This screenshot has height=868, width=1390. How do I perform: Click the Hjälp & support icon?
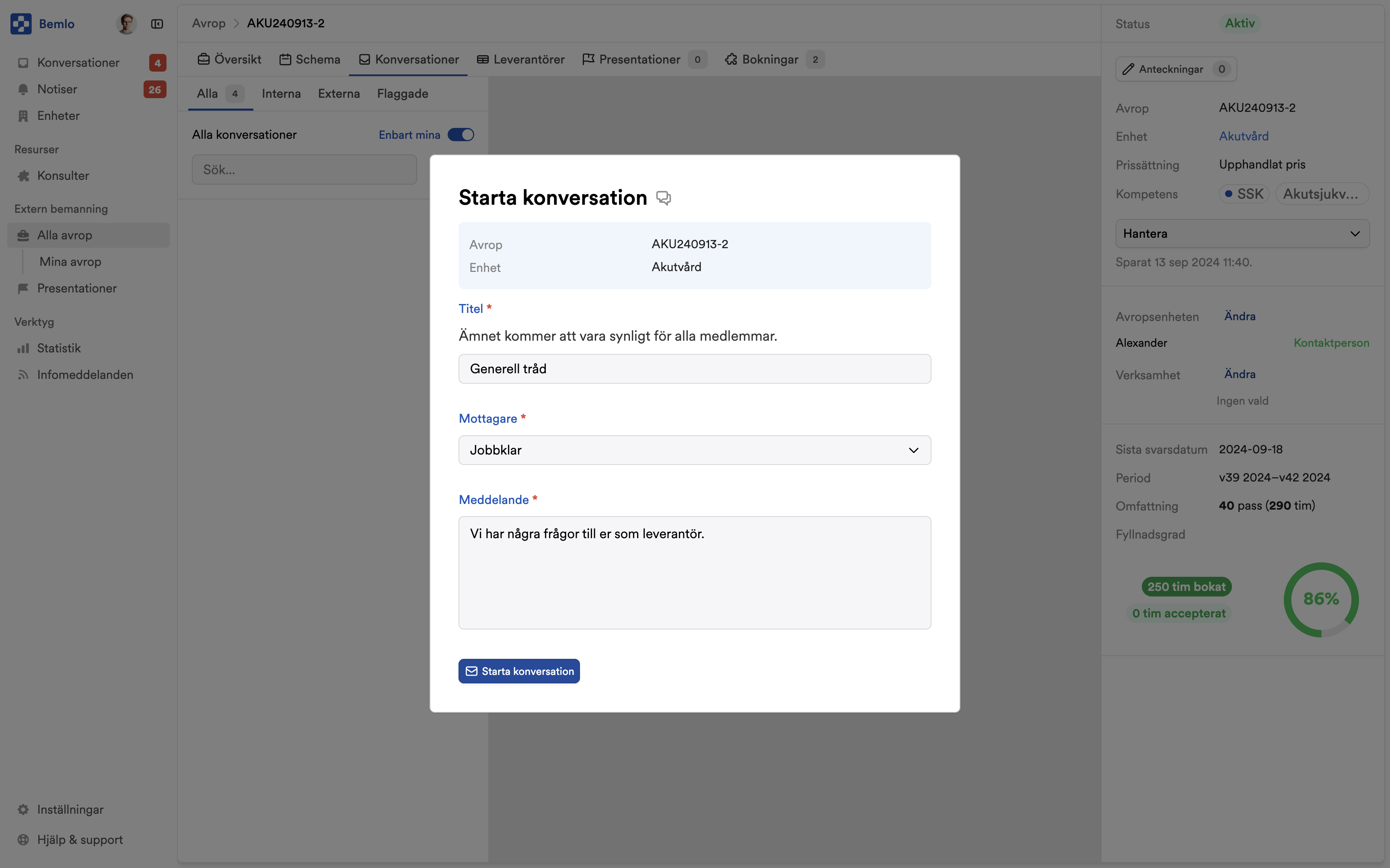[x=23, y=839]
